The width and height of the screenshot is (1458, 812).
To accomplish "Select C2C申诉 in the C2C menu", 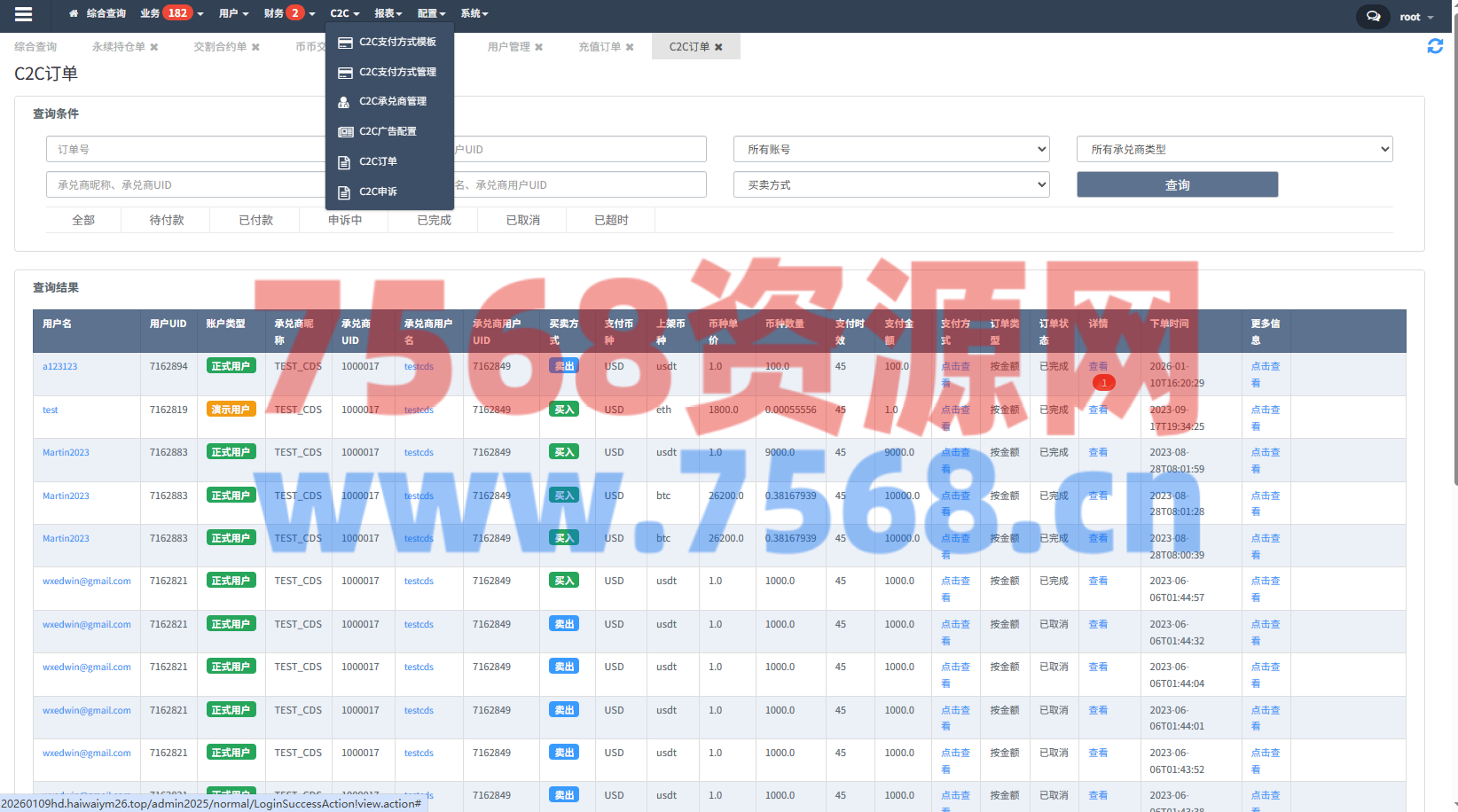I will pos(378,191).
